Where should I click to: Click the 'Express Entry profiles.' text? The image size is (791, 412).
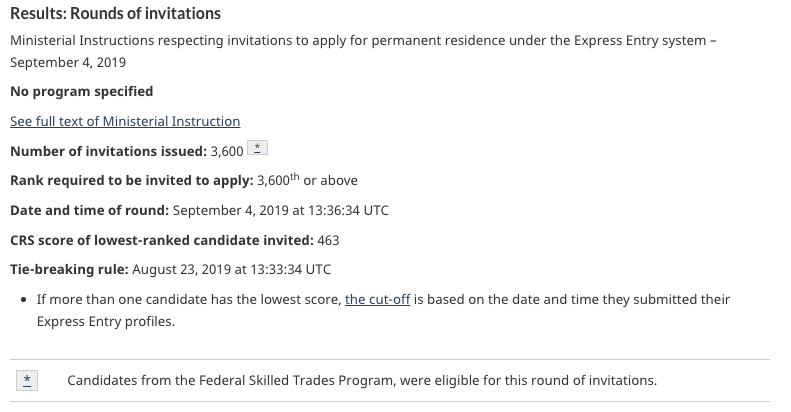(x=106, y=321)
